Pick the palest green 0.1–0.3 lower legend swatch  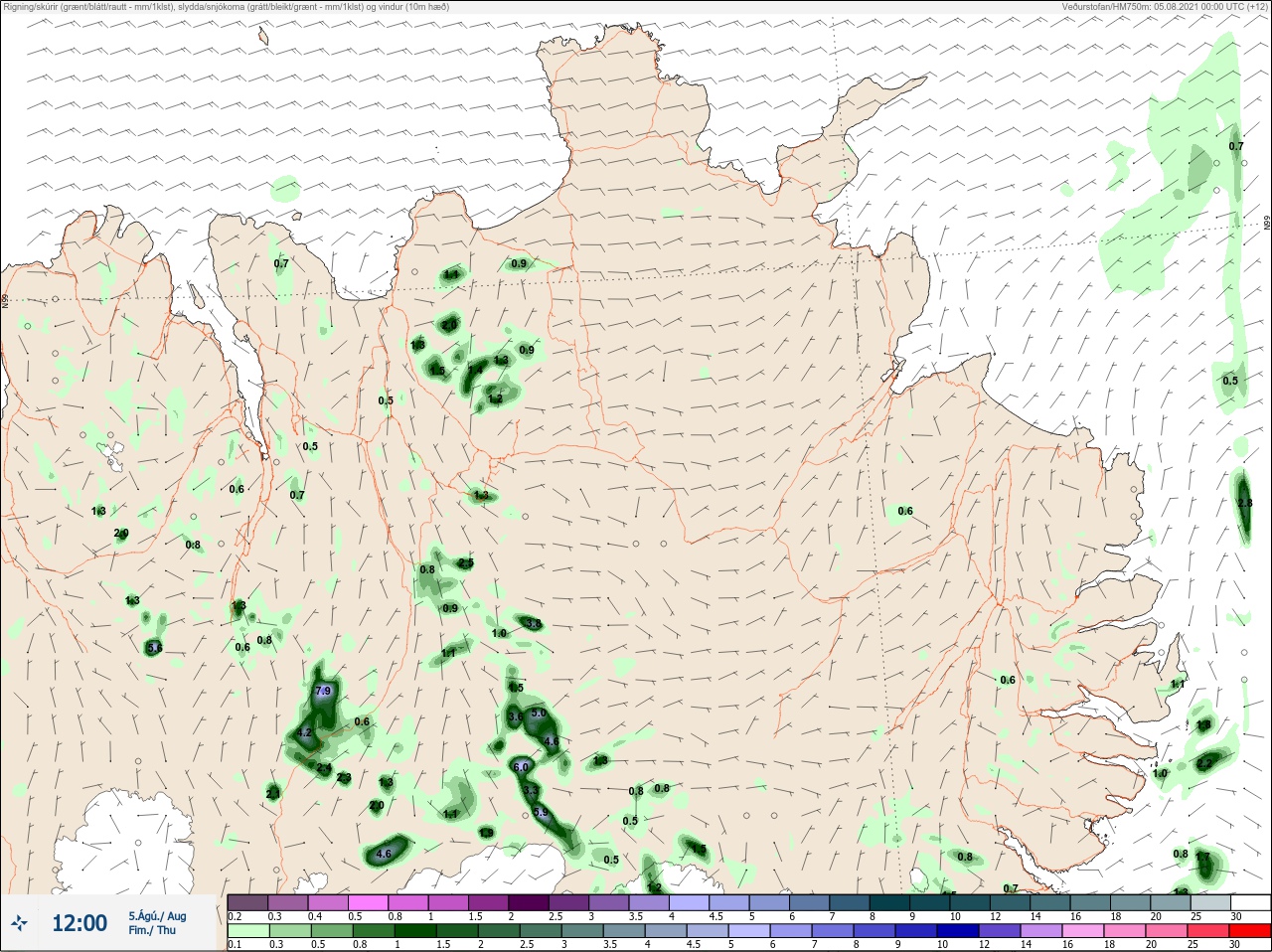[247, 931]
